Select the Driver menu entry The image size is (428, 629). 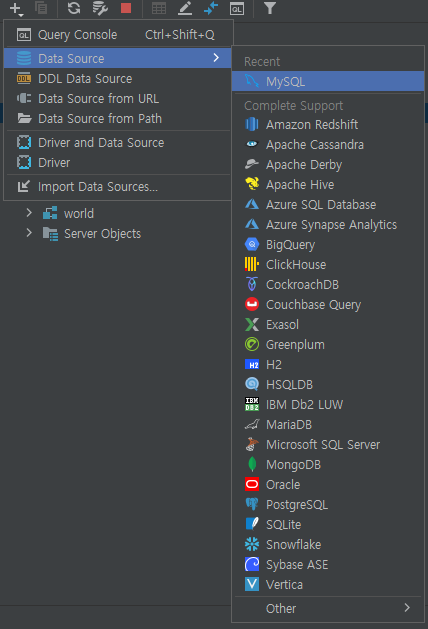(x=118, y=163)
